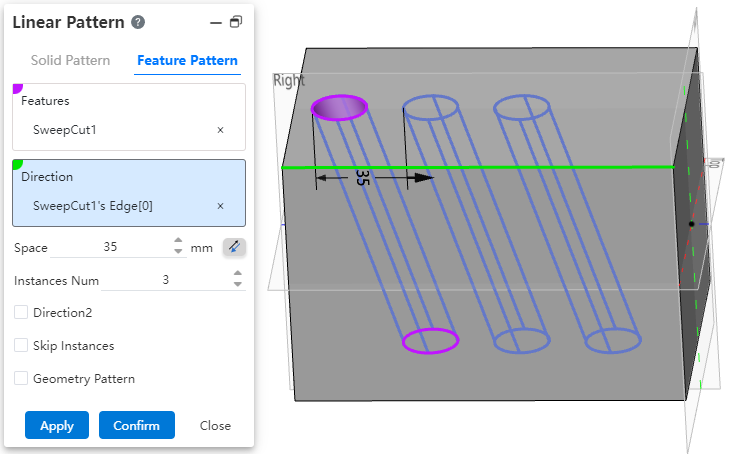The image size is (734, 454).
Task: Edit the Space value field
Action: click(111, 247)
